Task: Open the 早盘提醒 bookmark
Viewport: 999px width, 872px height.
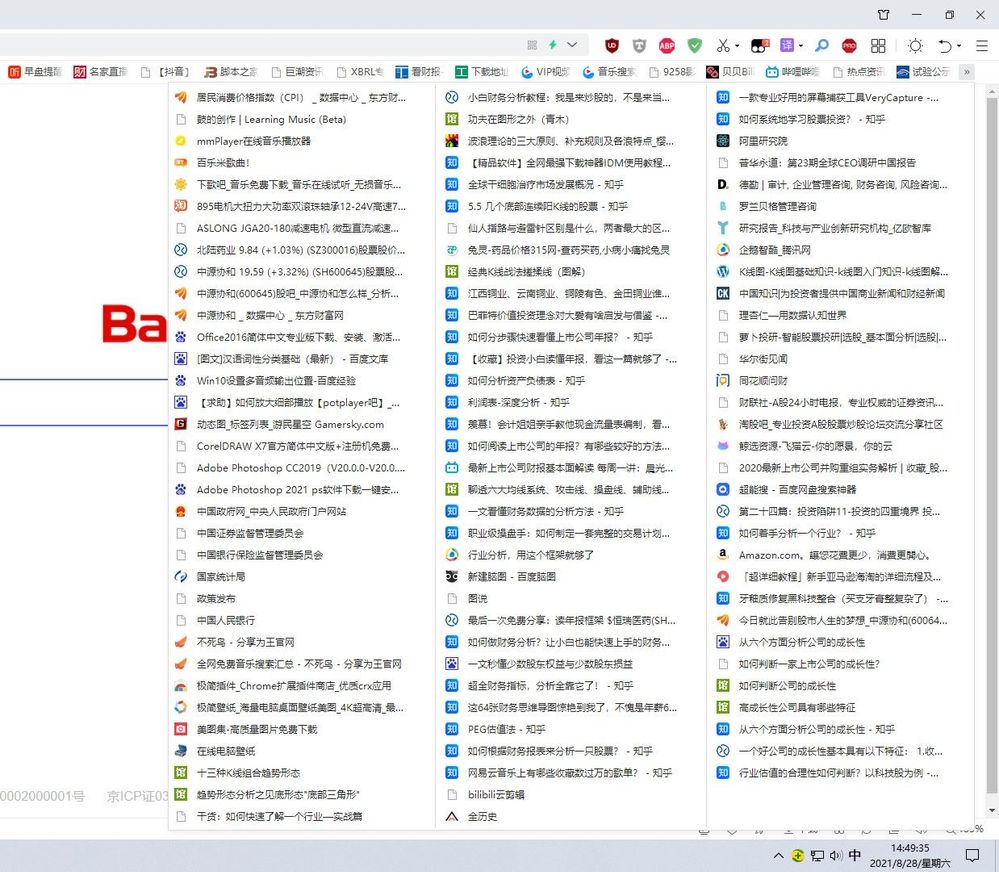Action: 35,72
